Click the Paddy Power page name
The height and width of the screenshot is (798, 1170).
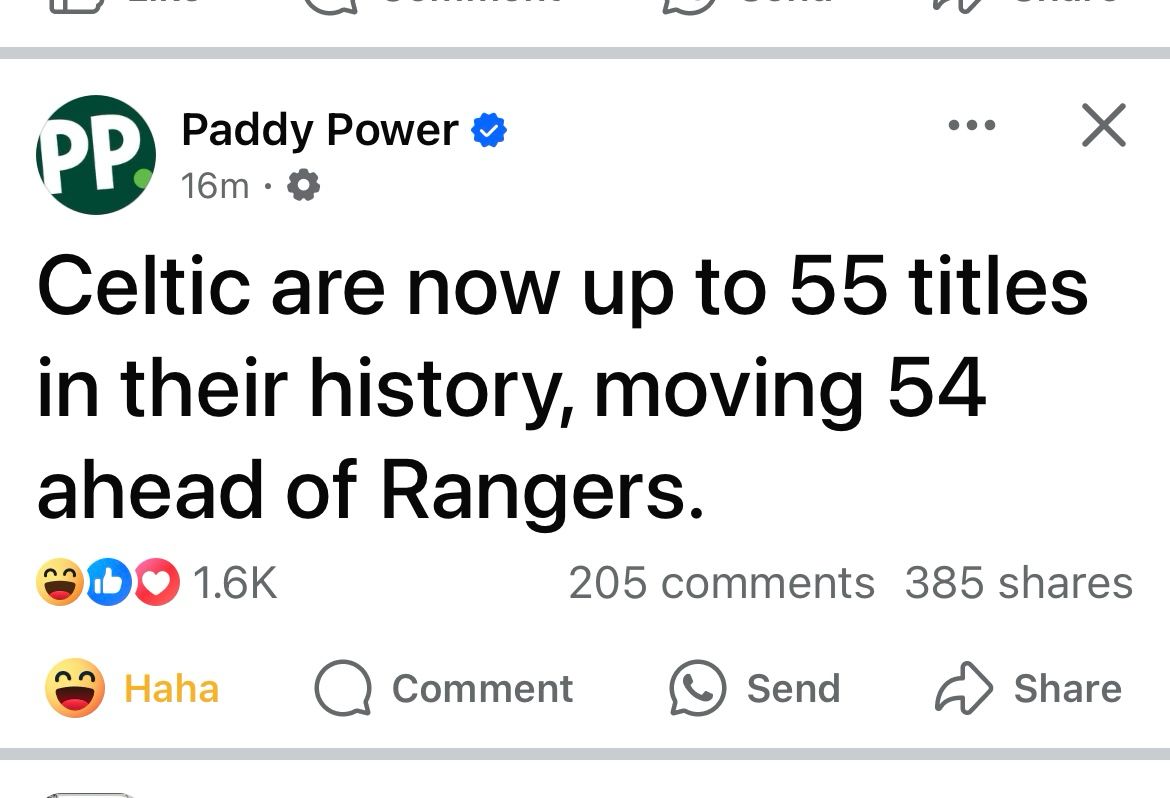tap(319, 130)
